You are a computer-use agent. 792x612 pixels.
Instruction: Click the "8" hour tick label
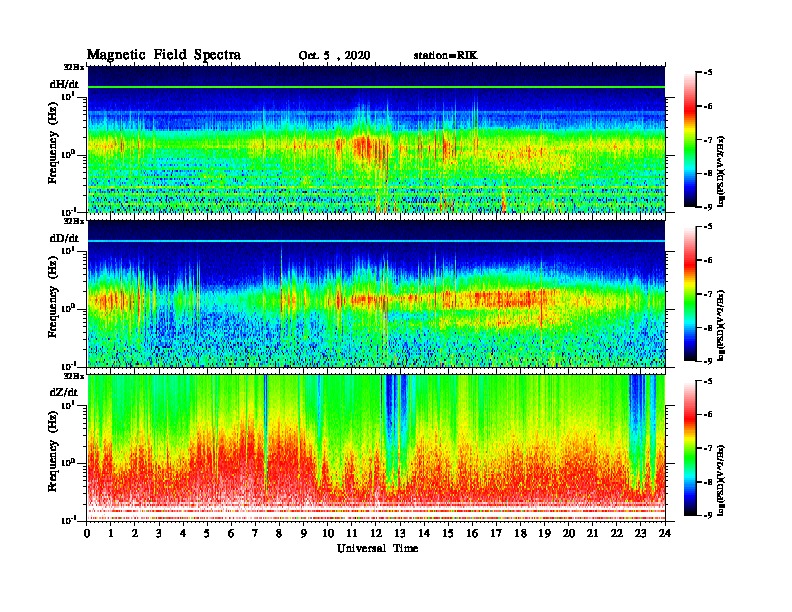click(x=279, y=533)
